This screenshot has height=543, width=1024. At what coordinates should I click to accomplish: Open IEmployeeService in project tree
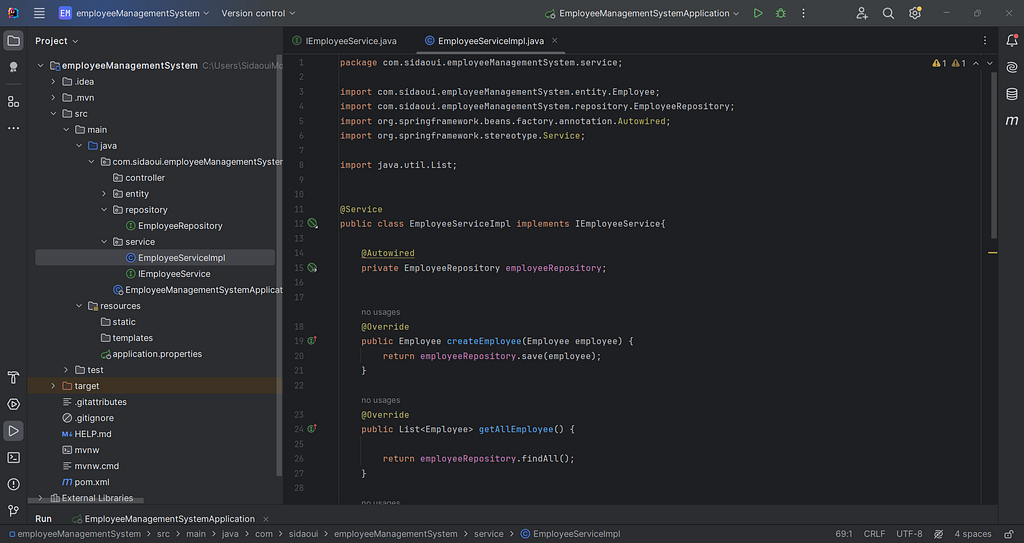(x=174, y=274)
